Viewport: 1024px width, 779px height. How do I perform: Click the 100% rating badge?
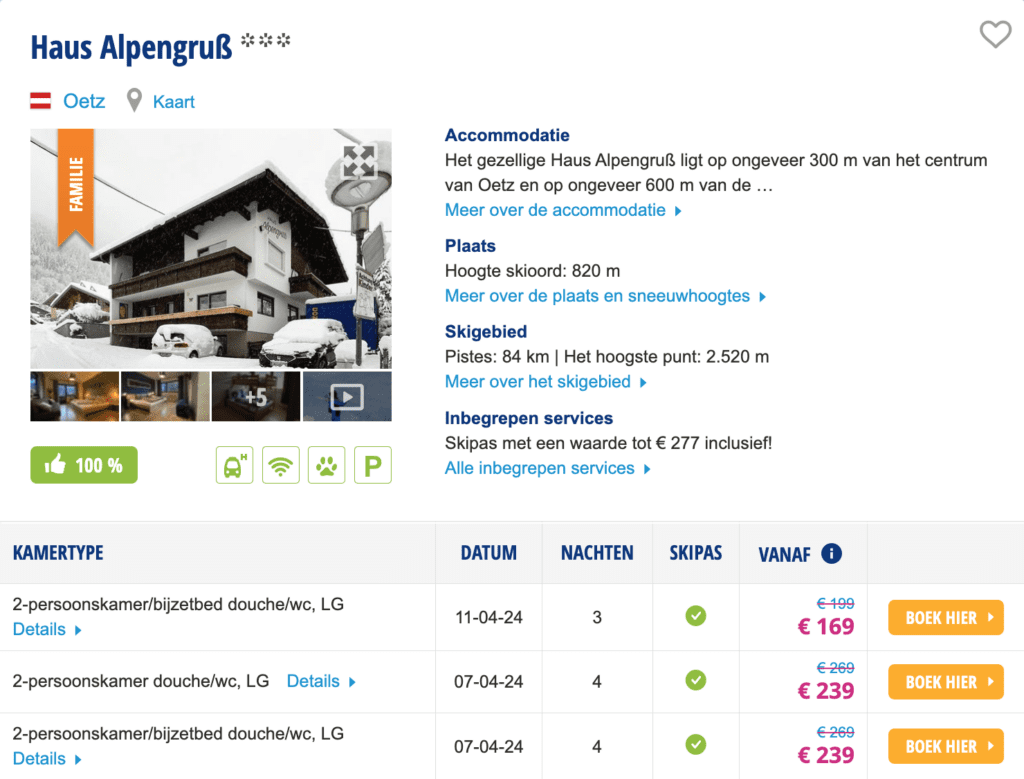(x=84, y=465)
